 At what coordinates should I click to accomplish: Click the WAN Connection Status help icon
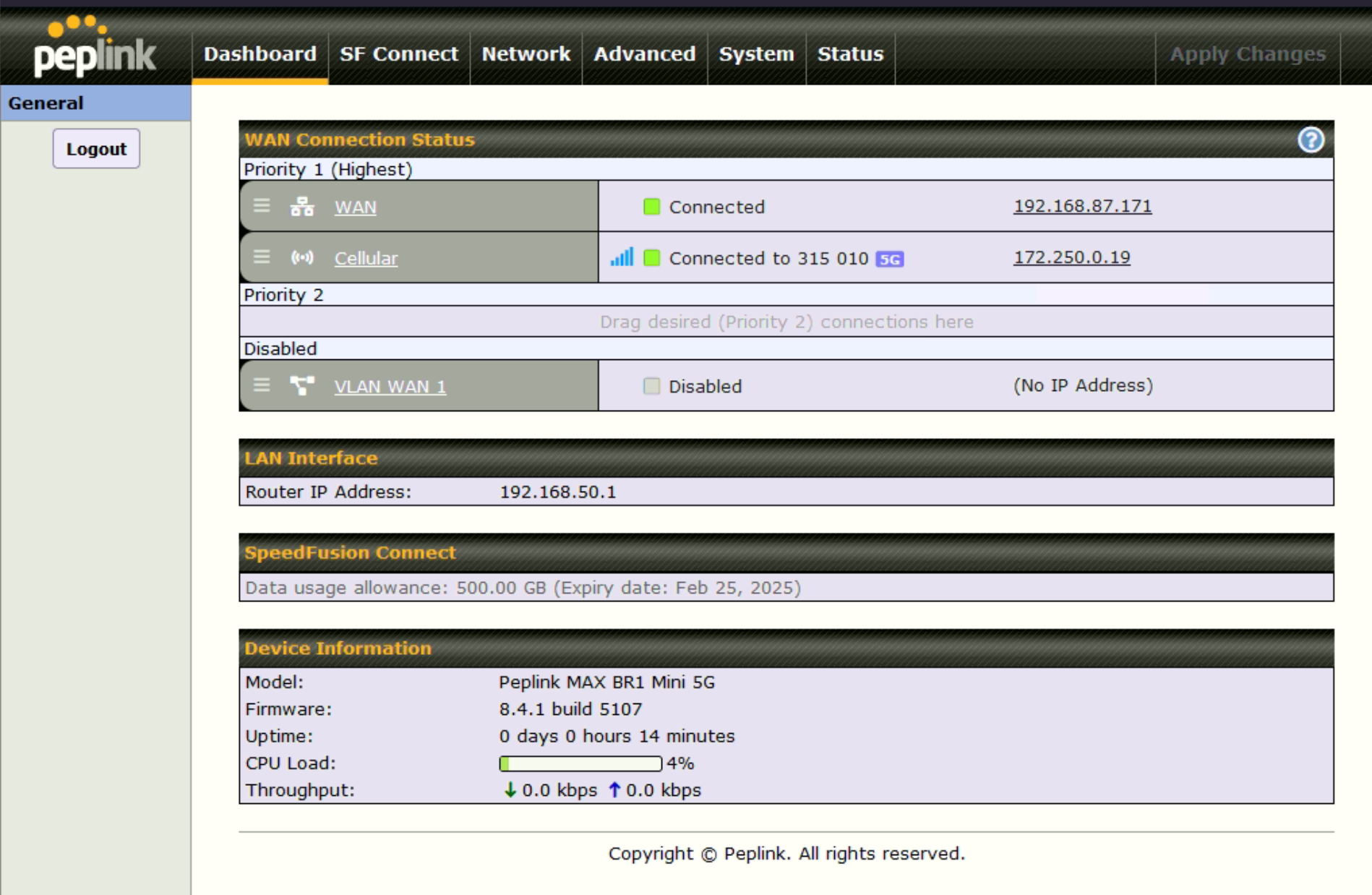pos(1310,140)
